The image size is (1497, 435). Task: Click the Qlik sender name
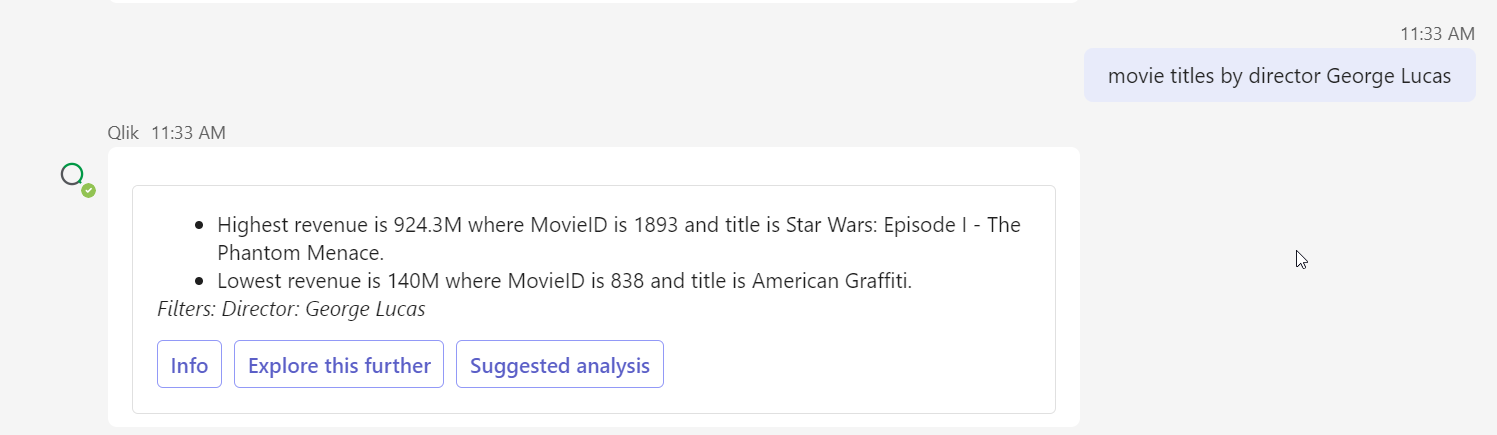point(123,132)
